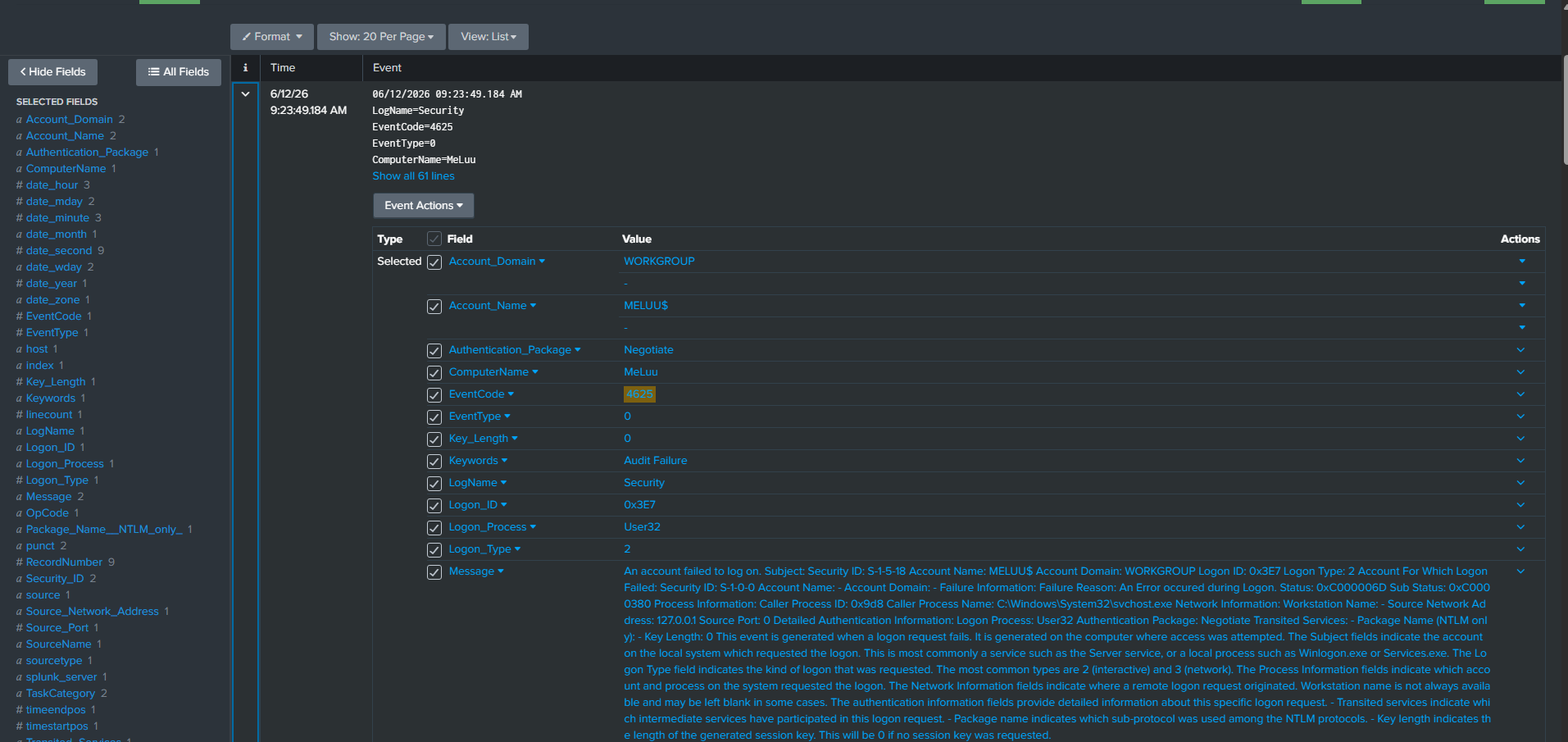Viewport: 1568px width, 742px height.
Task: Select splunk_server in fields sidebar
Action: [x=61, y=677]
